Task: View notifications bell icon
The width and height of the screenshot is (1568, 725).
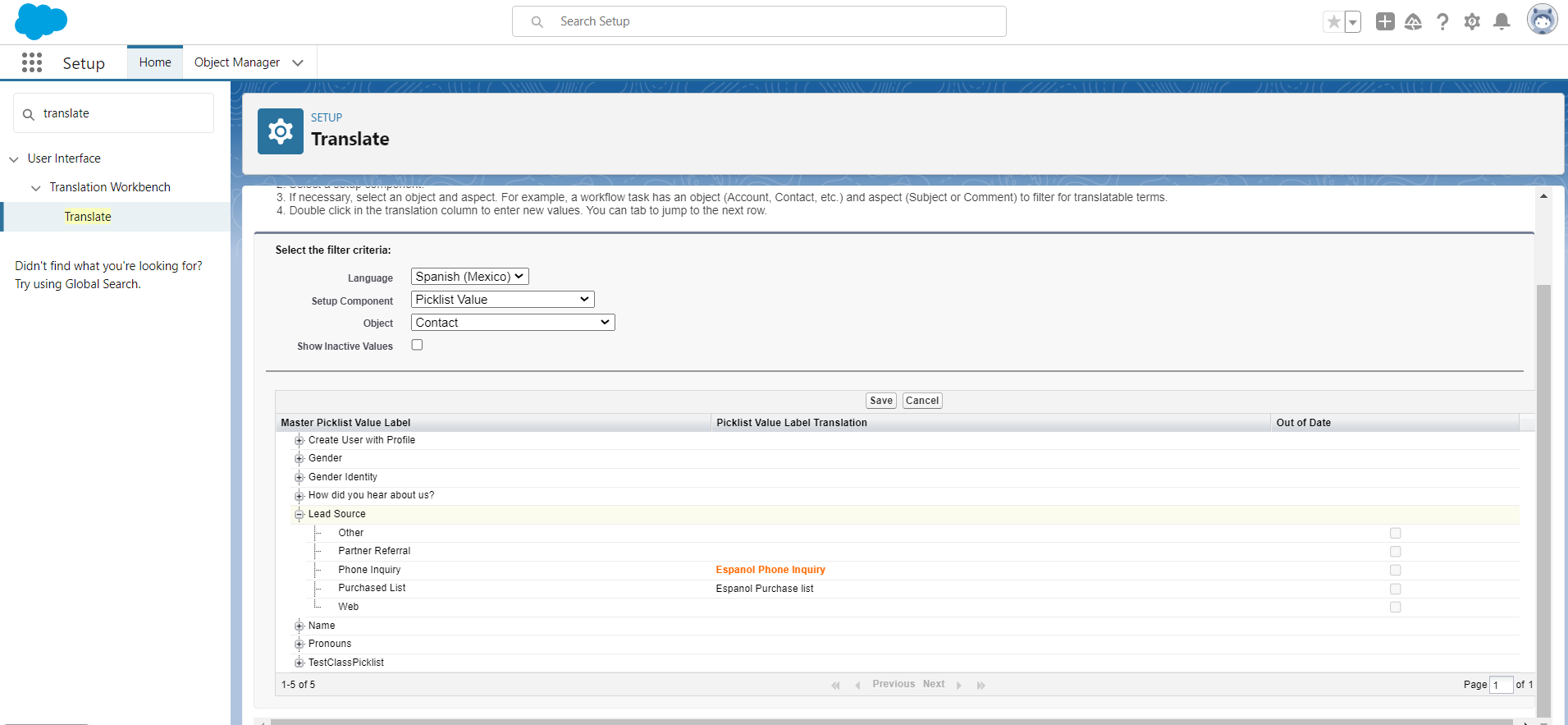Action: (1502, 22)
